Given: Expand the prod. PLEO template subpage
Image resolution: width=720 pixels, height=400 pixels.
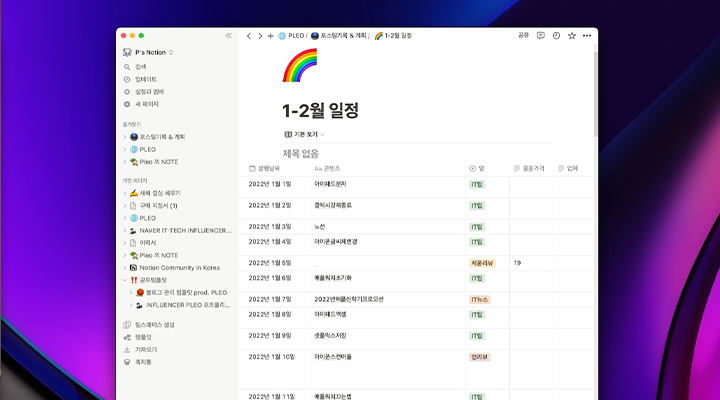Looking at the screenshot, I should point(131,293).
